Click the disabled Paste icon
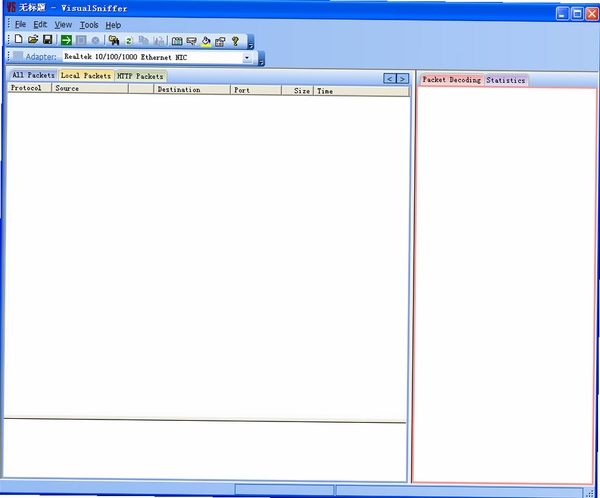Viewport: 600px width, 498px height. [x=159, y=41]
